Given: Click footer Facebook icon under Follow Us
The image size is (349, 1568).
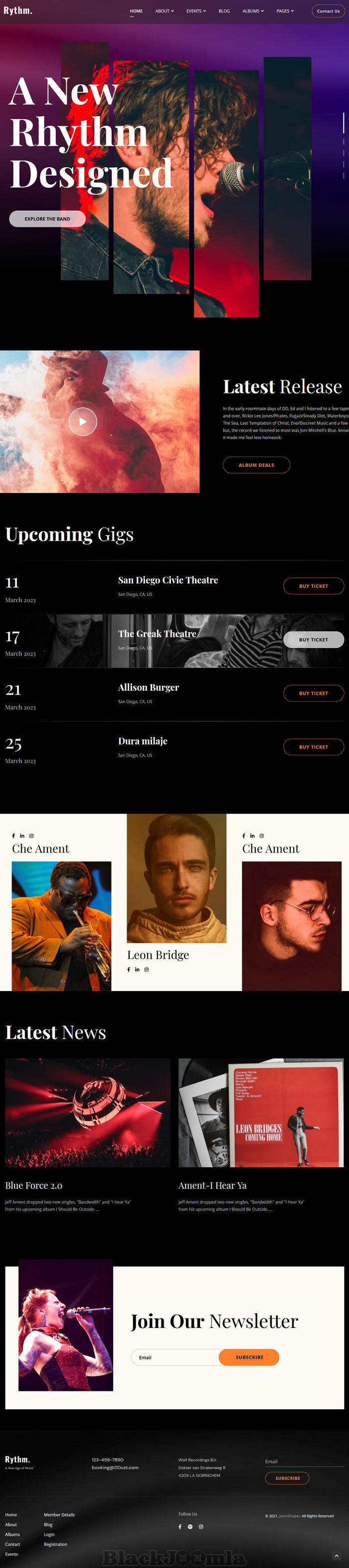Looking at the screenshot, I should 180,1527.
